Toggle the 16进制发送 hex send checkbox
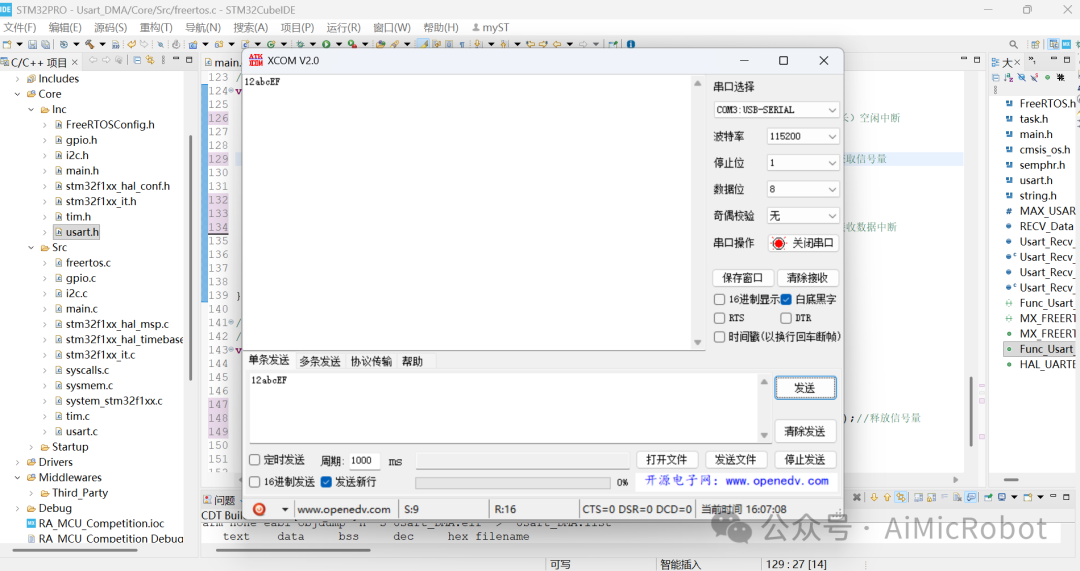 [x=254, y=481]
